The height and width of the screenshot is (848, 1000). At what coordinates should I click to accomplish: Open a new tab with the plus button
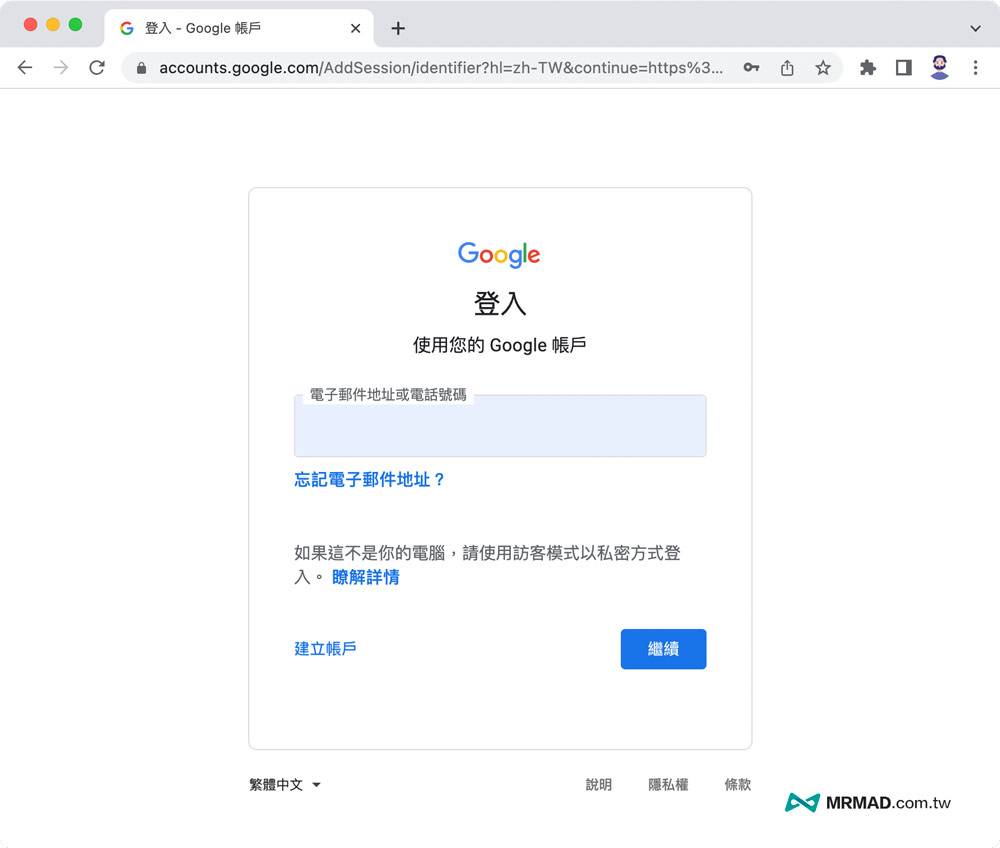coord(398,28)
